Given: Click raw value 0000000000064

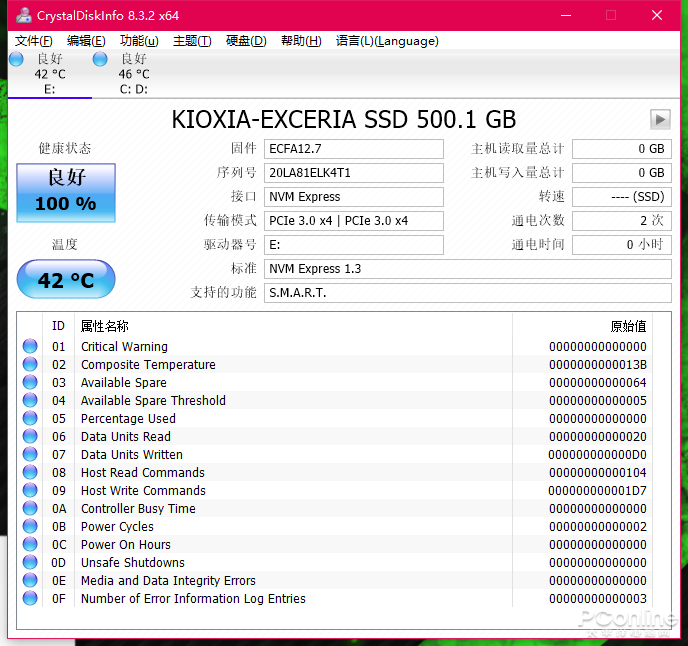Looking at the screenshot, I should [x=598, y=383].
